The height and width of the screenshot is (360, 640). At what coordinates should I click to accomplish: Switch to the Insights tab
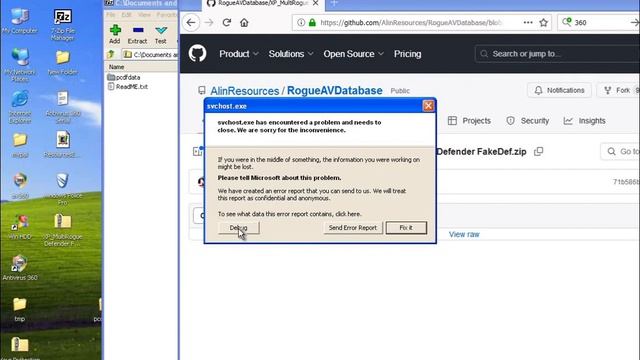tap(584, 121)
